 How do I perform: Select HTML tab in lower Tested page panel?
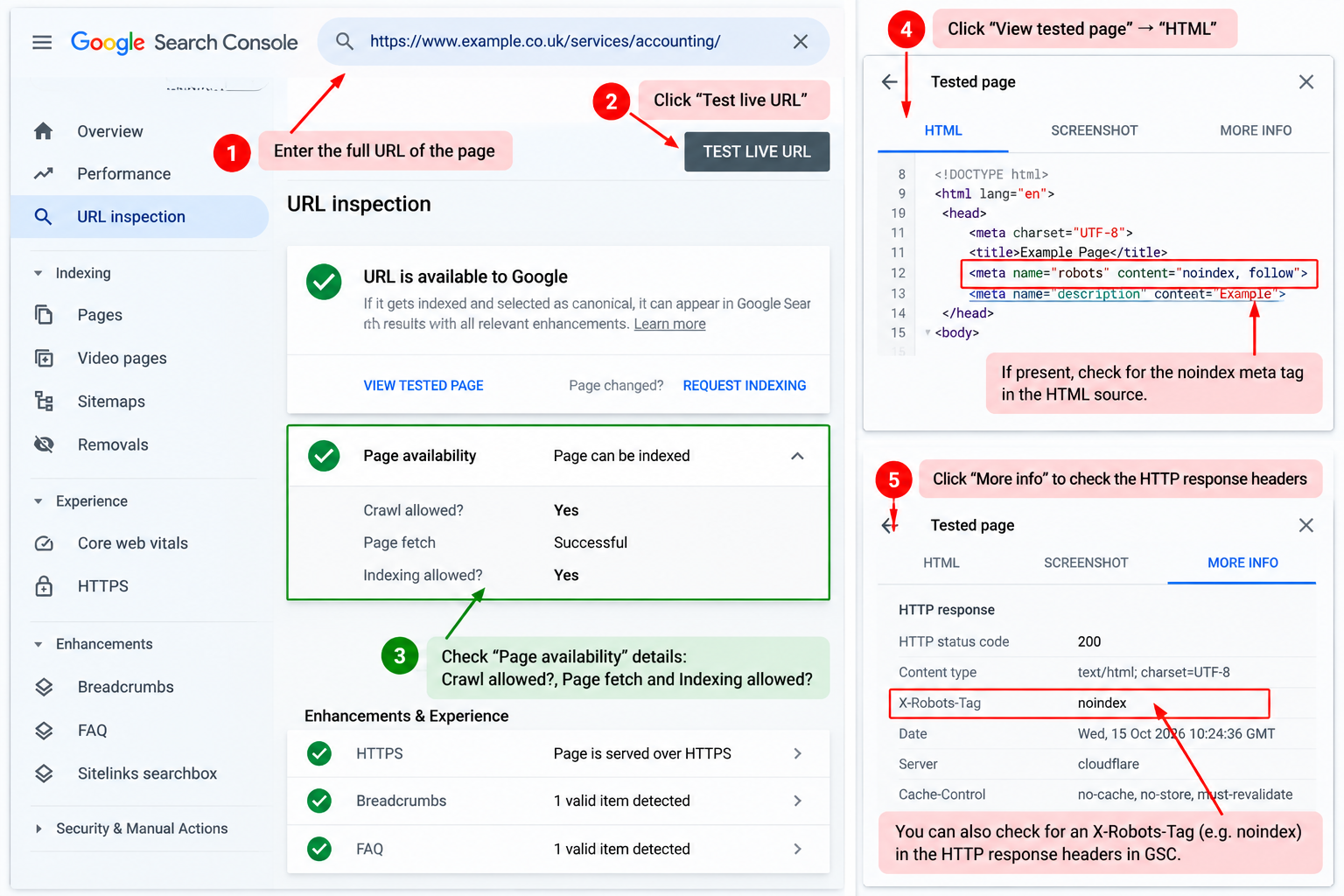tap(941, 563)
